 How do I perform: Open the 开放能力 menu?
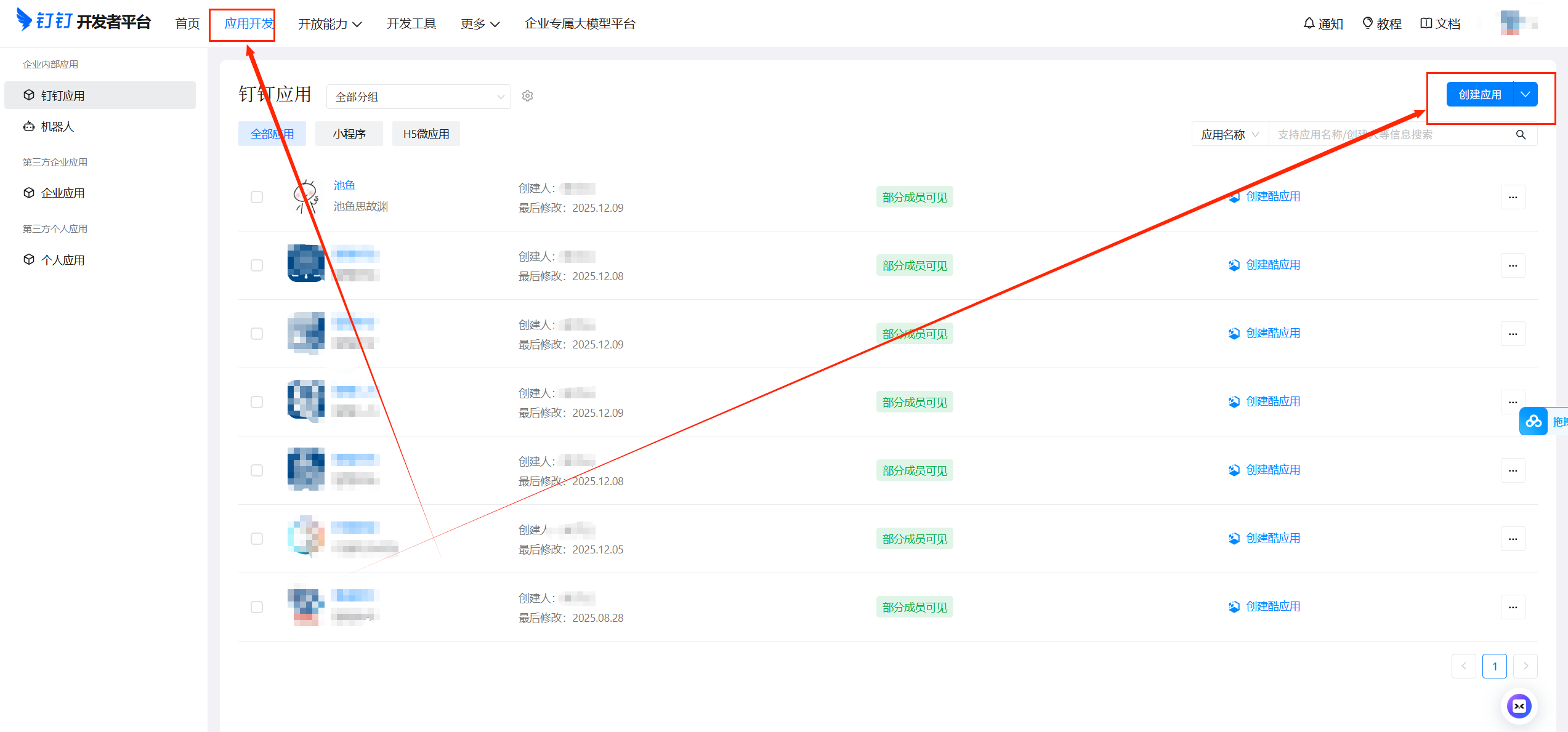tap(329, 24)
